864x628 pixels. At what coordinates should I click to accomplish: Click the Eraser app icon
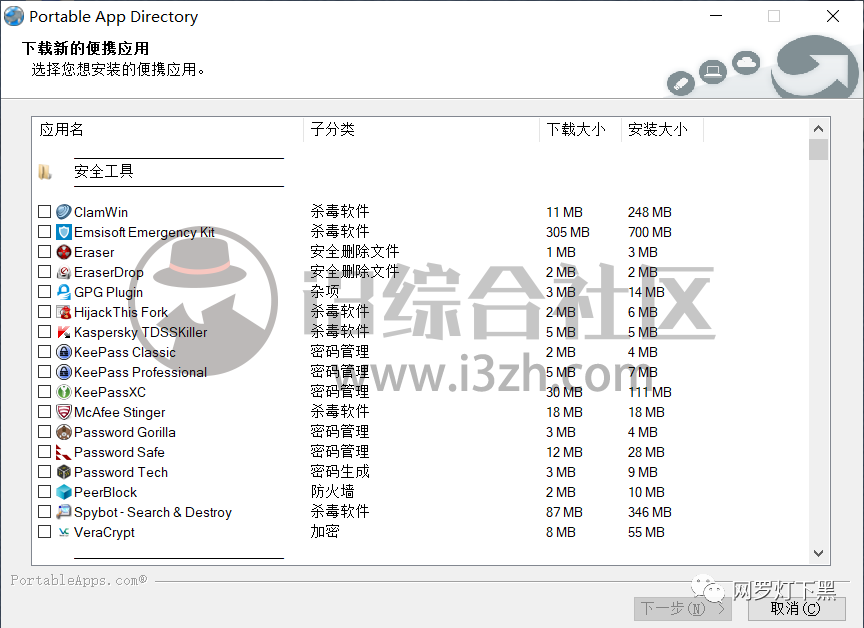64,252
